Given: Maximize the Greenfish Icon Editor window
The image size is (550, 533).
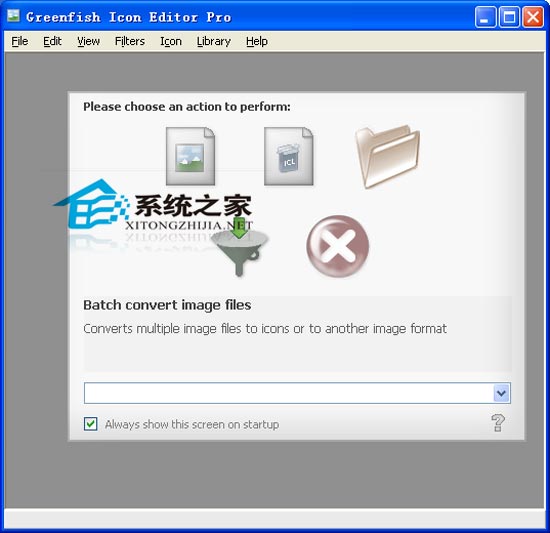Looking at the screenshot, I should pyautogui.click(x=509, y=16).
